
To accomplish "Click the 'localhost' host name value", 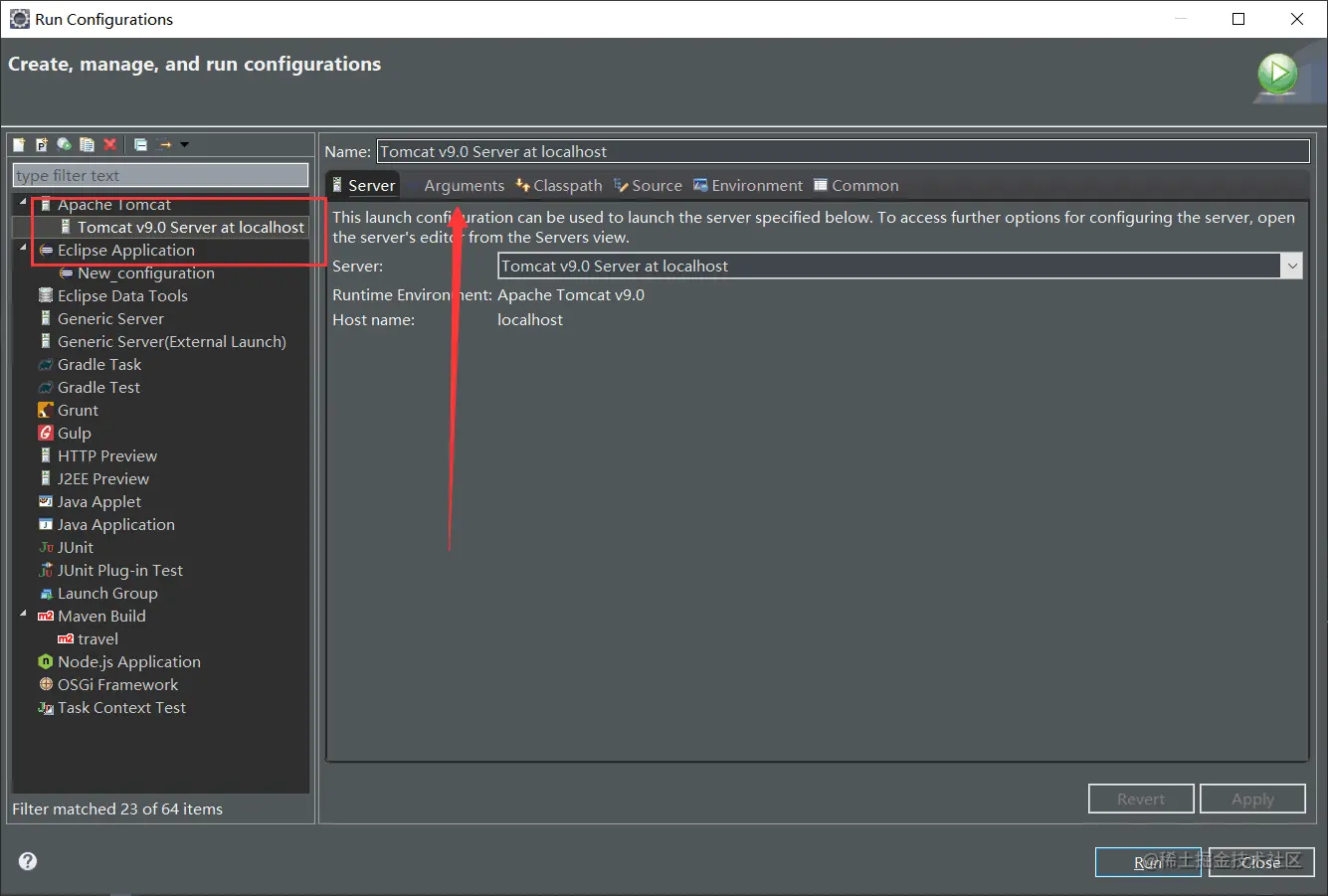I will pyautogui.click(x=530, y=319).
